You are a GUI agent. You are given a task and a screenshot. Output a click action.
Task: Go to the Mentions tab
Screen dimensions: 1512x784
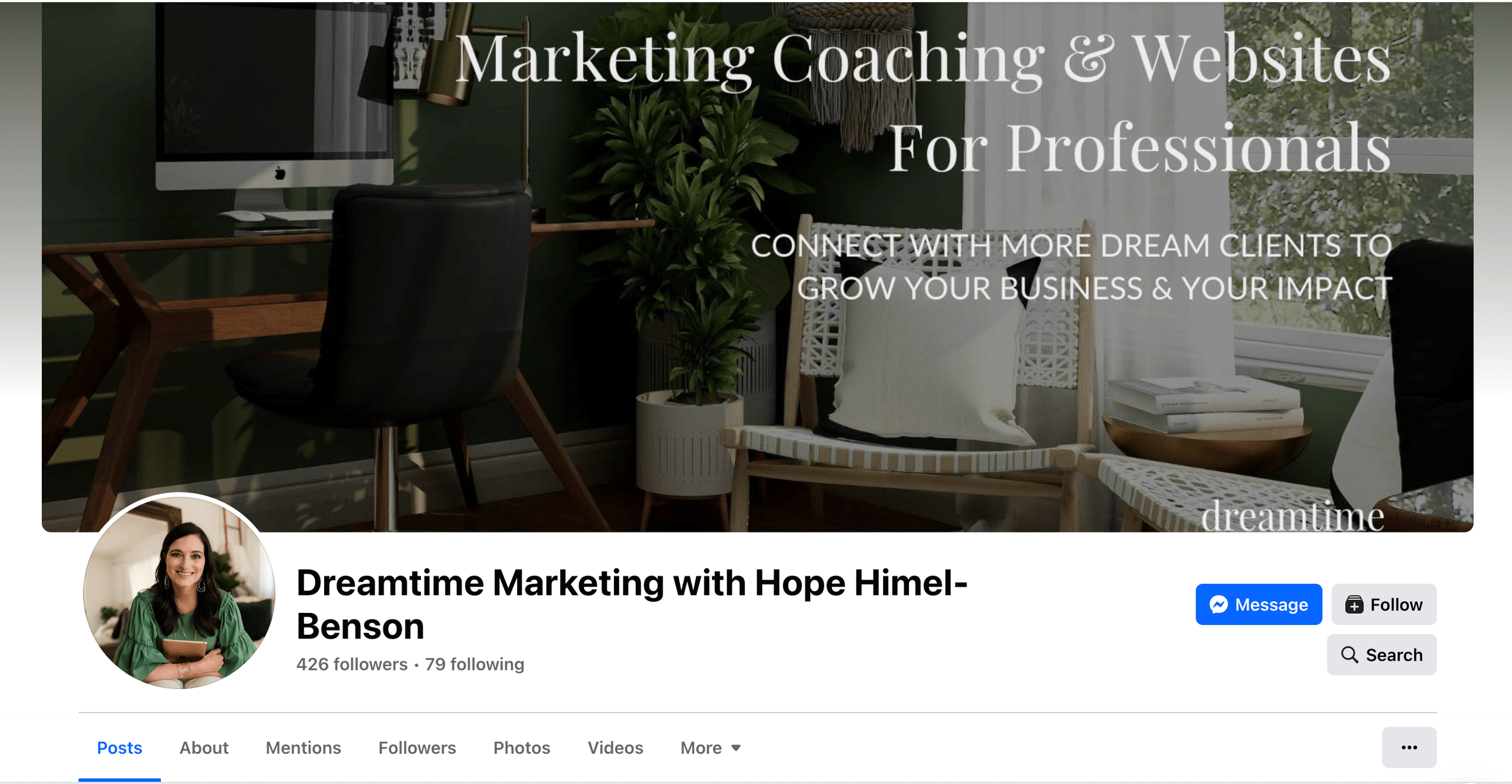click(x=303, y=748)
